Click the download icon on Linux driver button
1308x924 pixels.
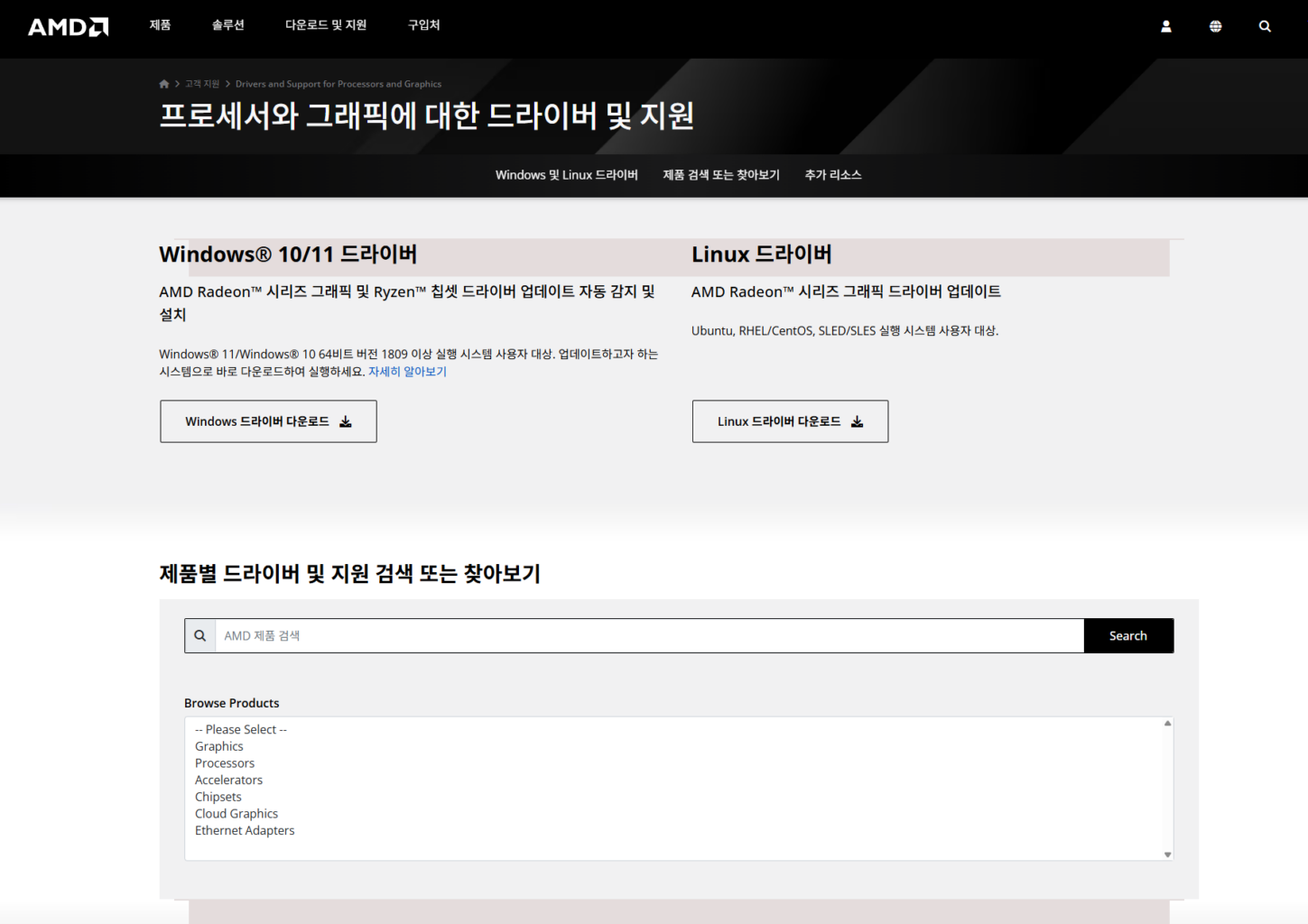point(858,422)
